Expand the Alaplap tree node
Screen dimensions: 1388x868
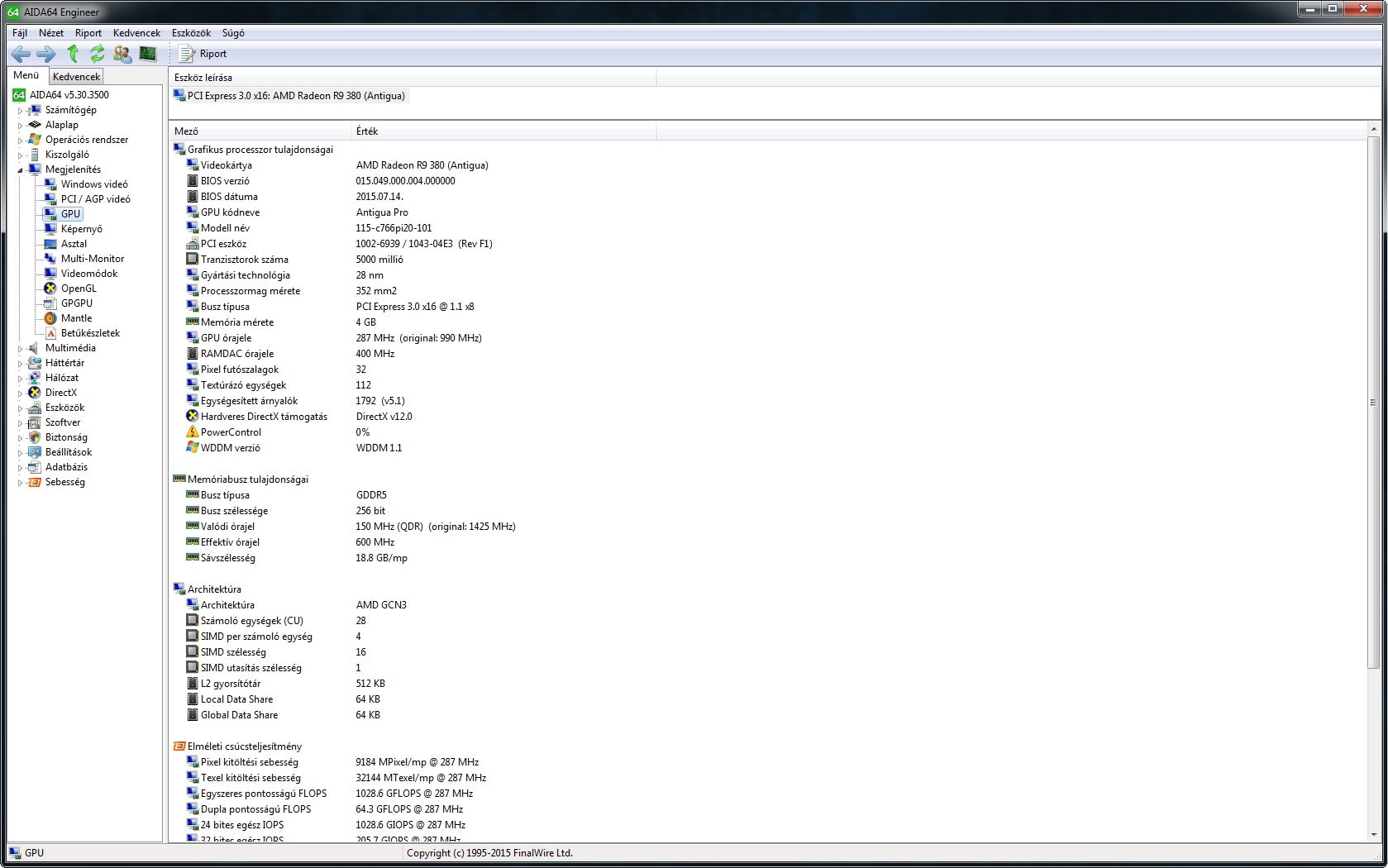click(x=21, y=125)
